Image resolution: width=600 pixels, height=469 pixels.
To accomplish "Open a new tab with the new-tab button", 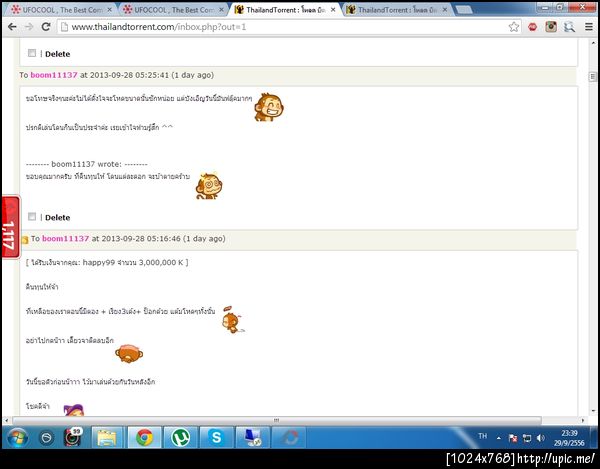I will click(x=464, y=10).
